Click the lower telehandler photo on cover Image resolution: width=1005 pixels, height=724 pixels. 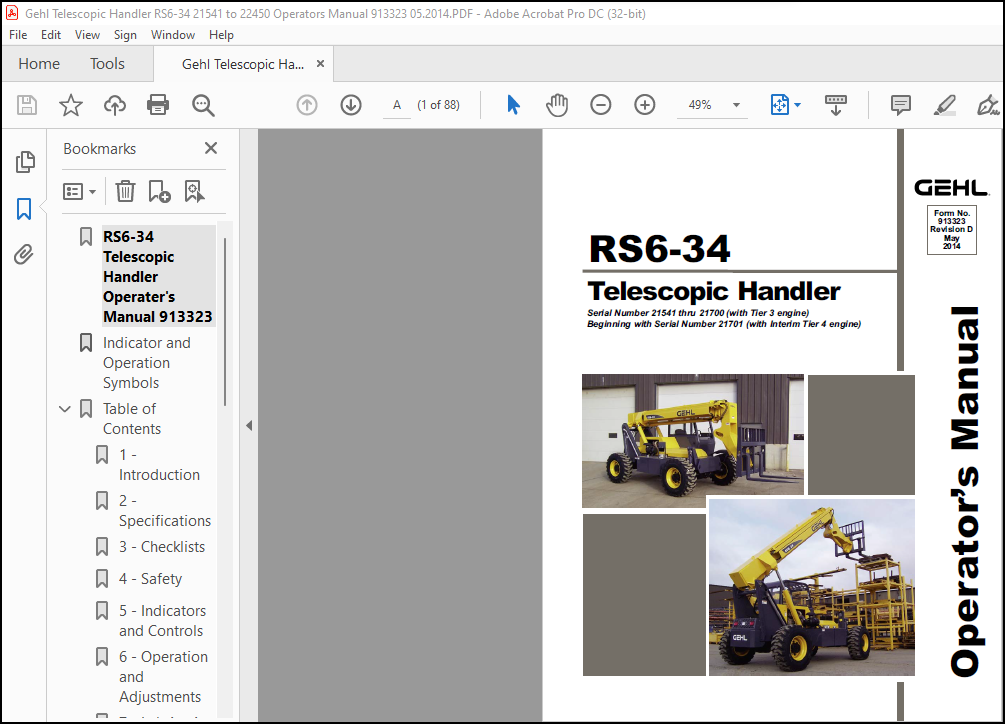click(811, 588)
